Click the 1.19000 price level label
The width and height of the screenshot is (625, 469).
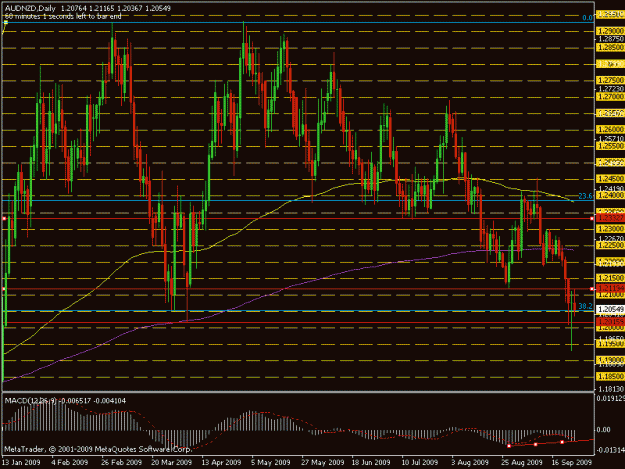click(610, 360)
